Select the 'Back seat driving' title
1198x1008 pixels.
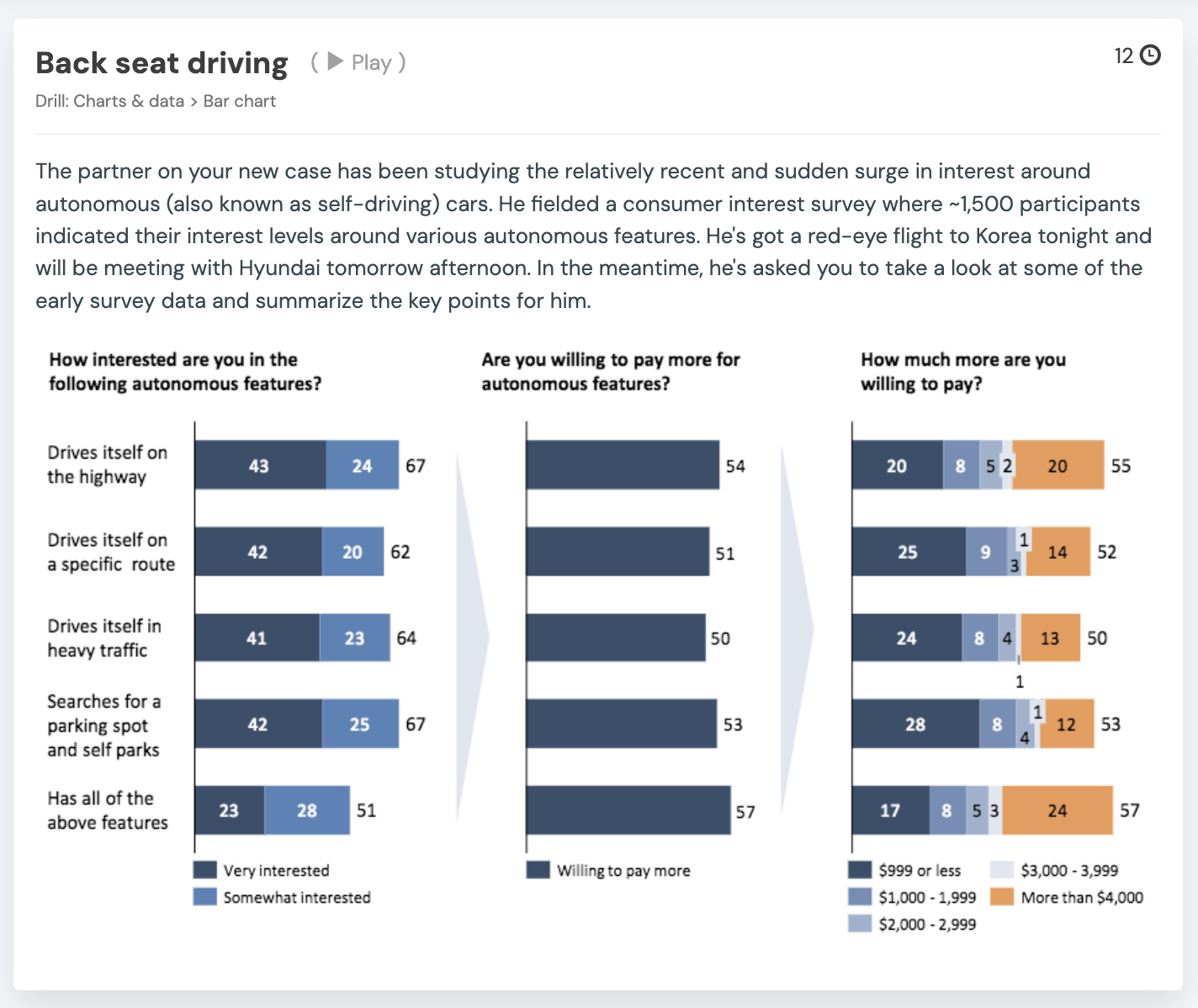pyautogui.click(x=160, y=62)
